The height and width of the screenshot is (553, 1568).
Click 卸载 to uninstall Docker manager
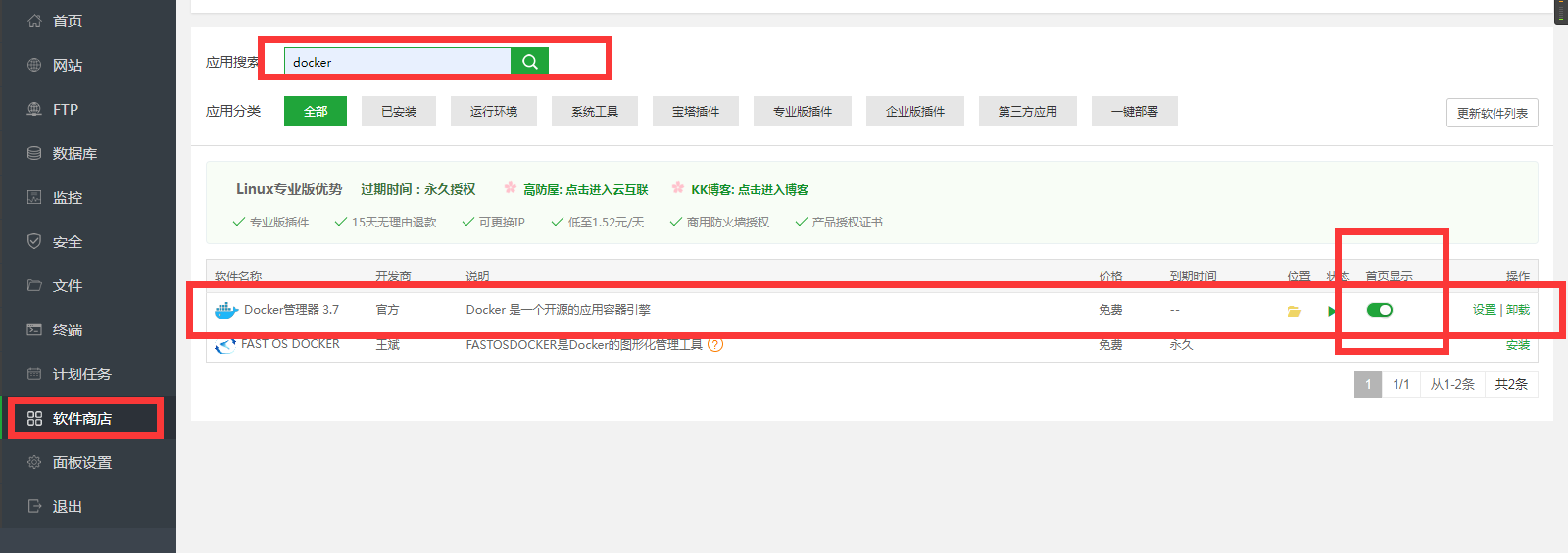coord(1518,310)
